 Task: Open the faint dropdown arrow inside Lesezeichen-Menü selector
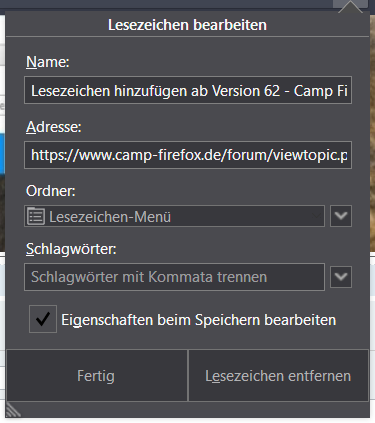coord(316,216)
